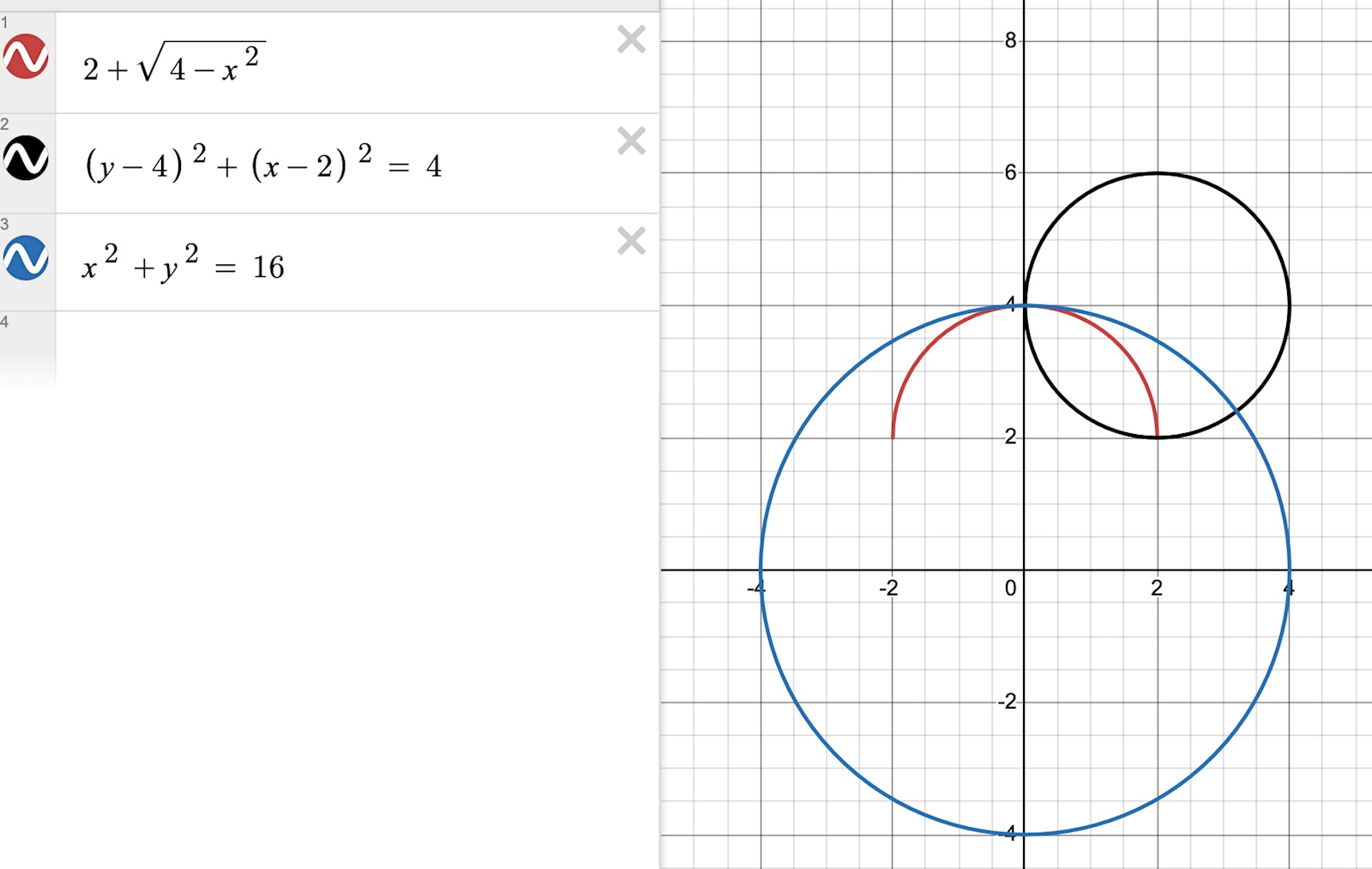The image size is (1372, 869).
Task: Click the x-axis label −2
Action: click(888, 588)
